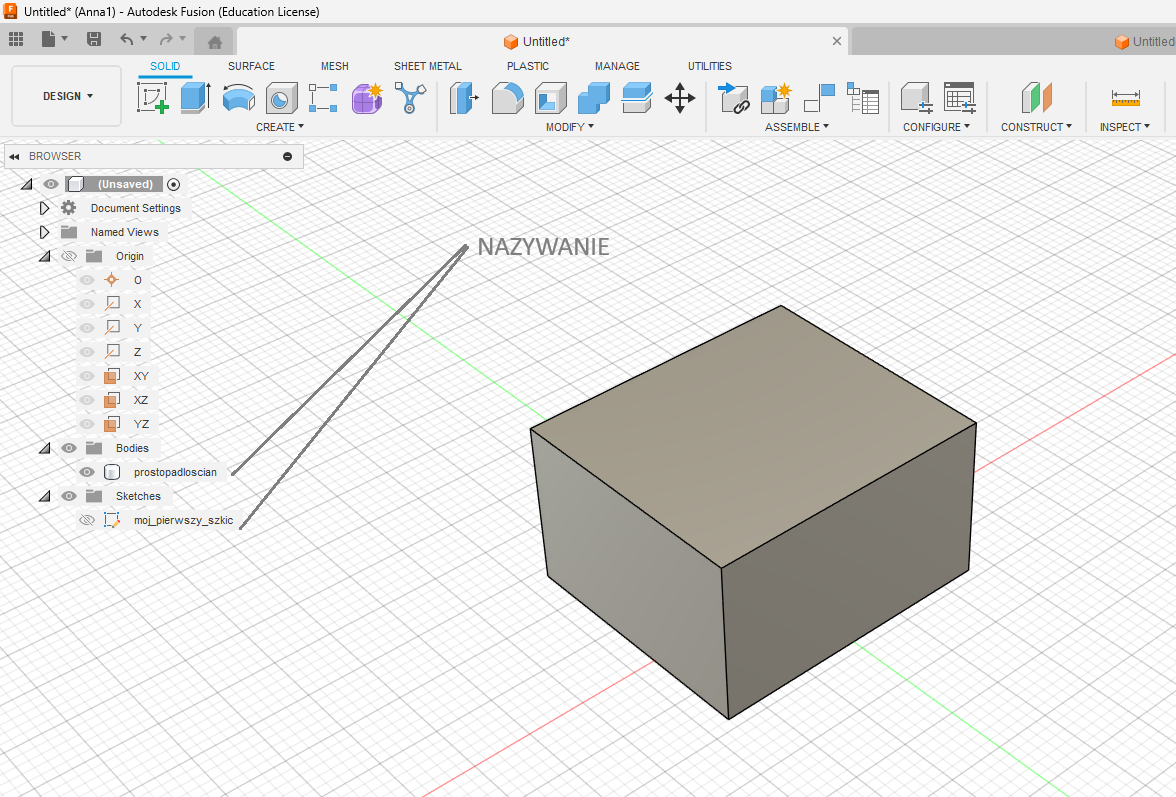Screen dimensions: 1176x797
Task: Open the Bill of Materials tool
Action: point(862,97)
